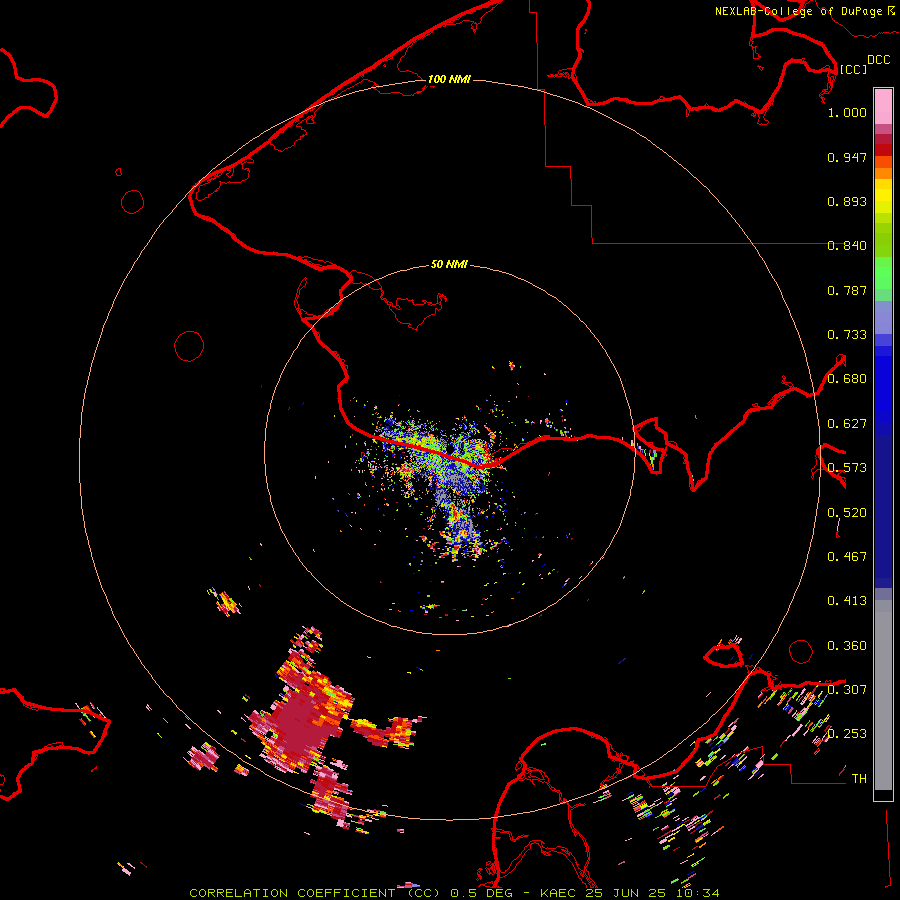Click the KAEC radar site identifier

coord(557,893)
